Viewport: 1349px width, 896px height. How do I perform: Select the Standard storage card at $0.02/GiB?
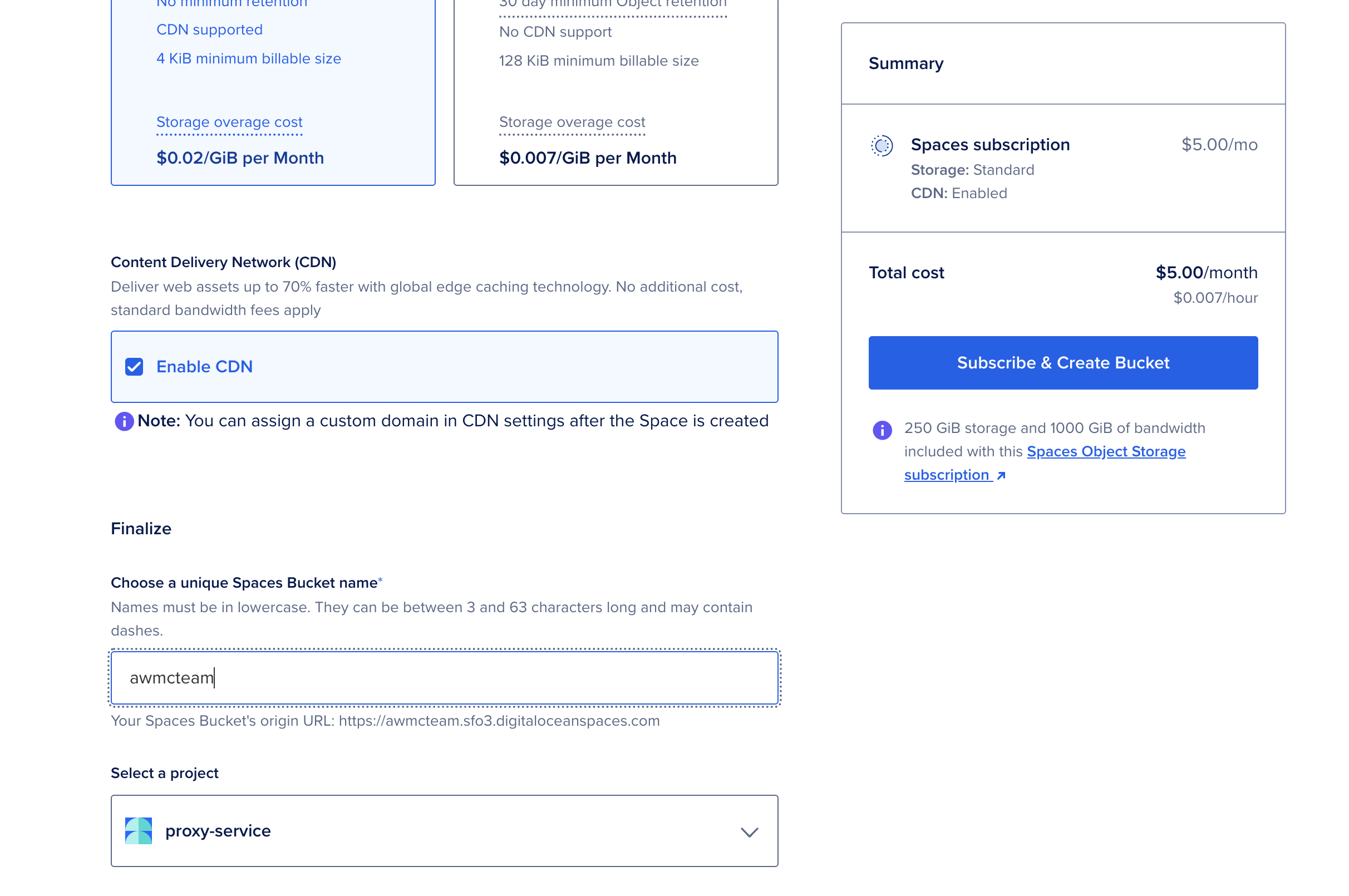(273, 91)
